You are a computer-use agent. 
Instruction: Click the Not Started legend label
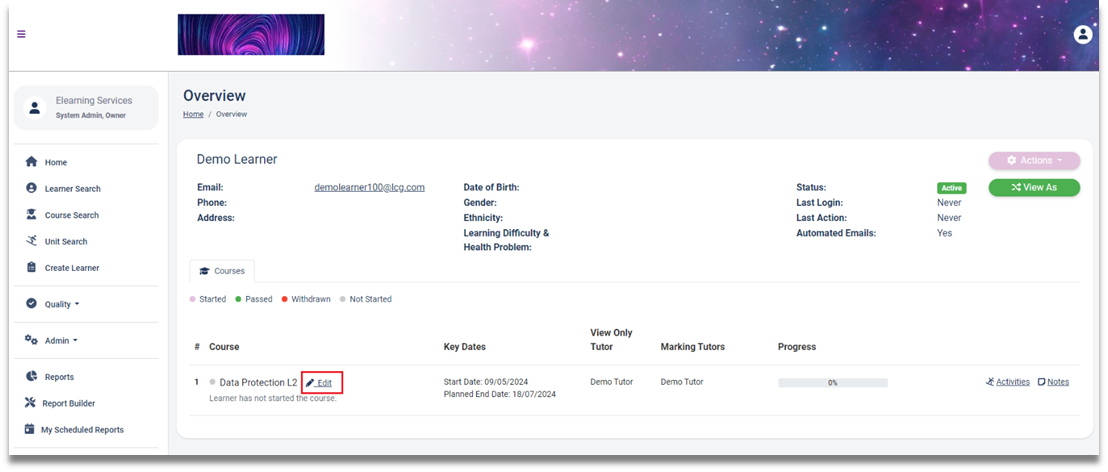(370, 300)
